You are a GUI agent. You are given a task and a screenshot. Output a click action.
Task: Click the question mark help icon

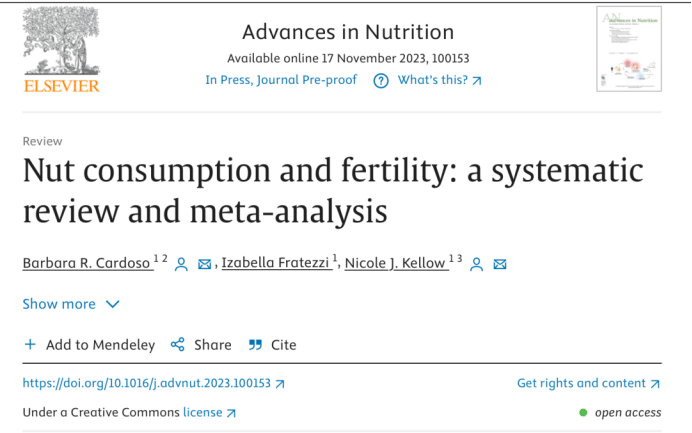380,81
